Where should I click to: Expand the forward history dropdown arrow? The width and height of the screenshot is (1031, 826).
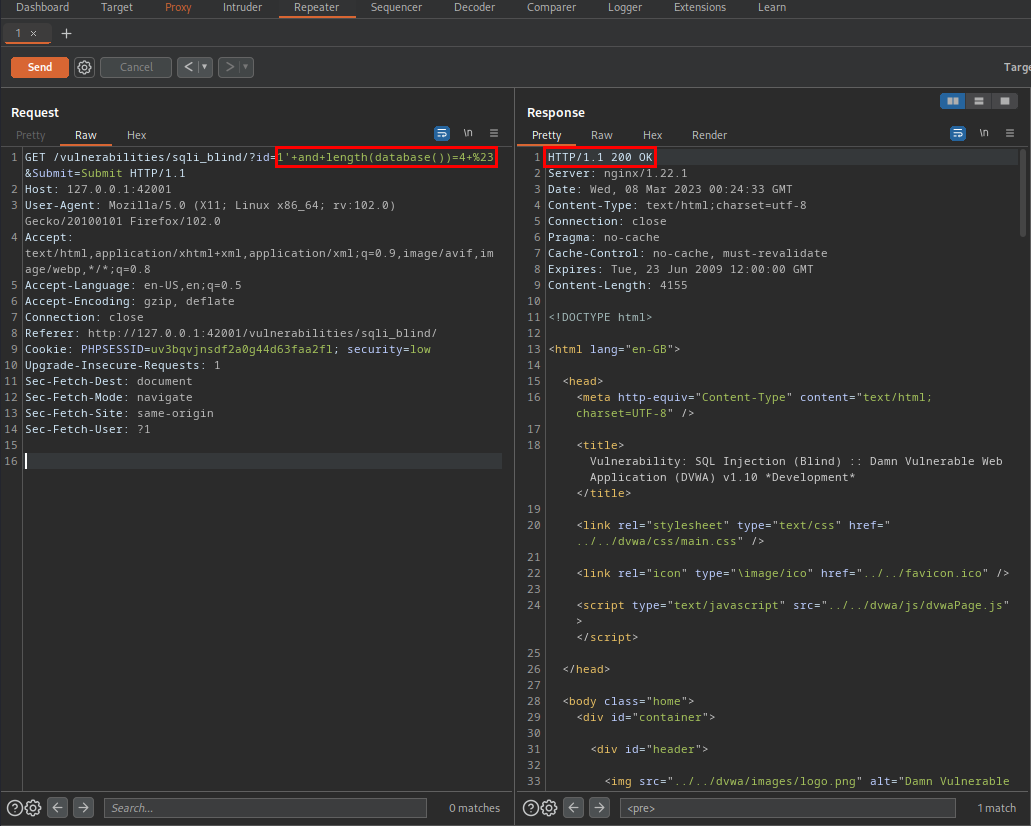click(x=246, y=67)
